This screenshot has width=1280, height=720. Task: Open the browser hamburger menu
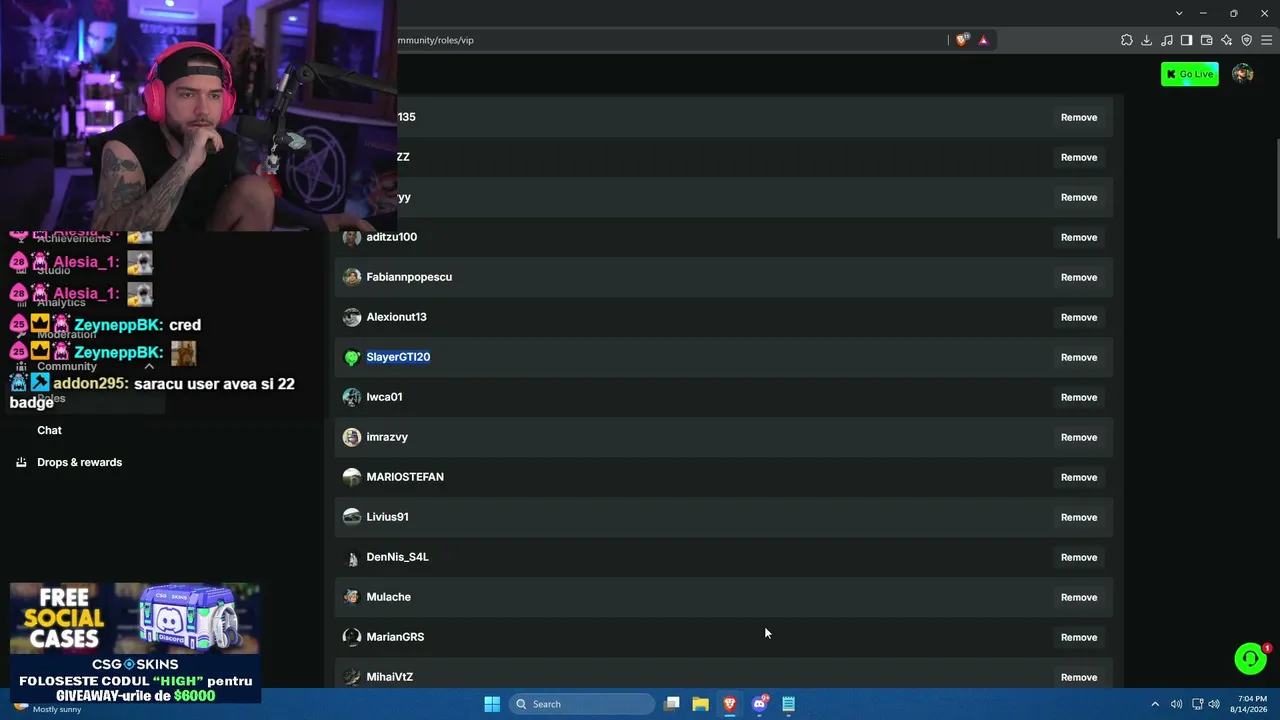1266,40
